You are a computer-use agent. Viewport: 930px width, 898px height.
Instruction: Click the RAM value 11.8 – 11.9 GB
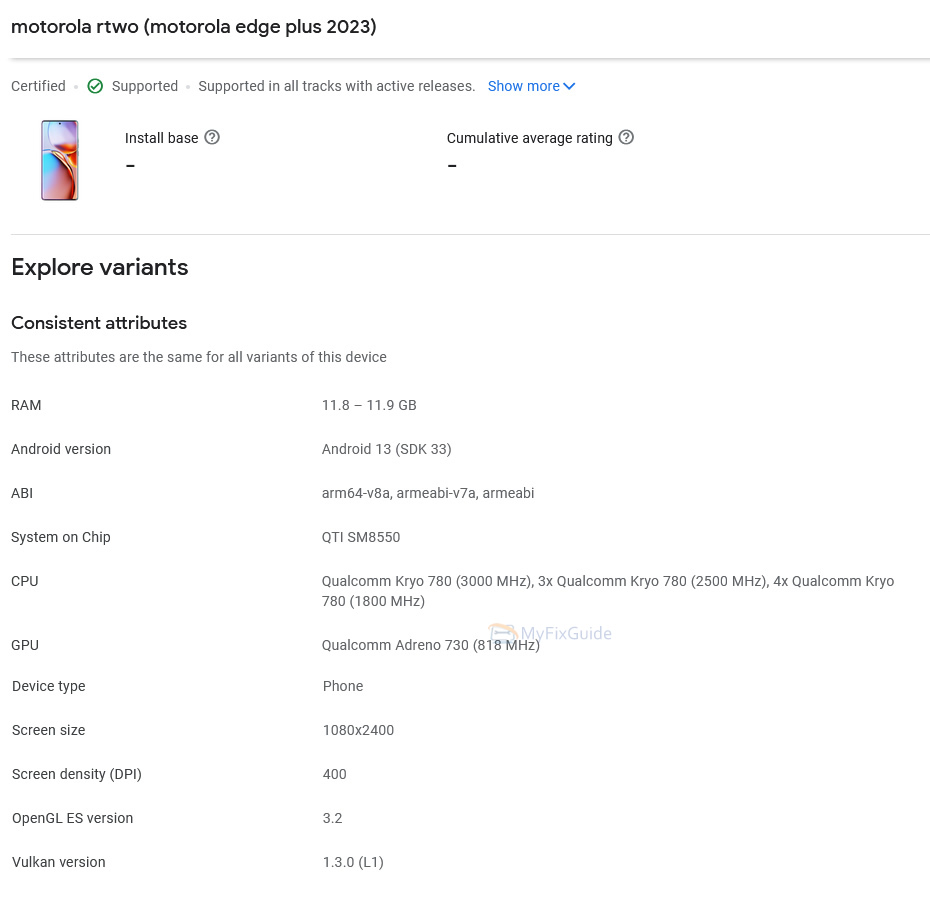pos(369,405)
